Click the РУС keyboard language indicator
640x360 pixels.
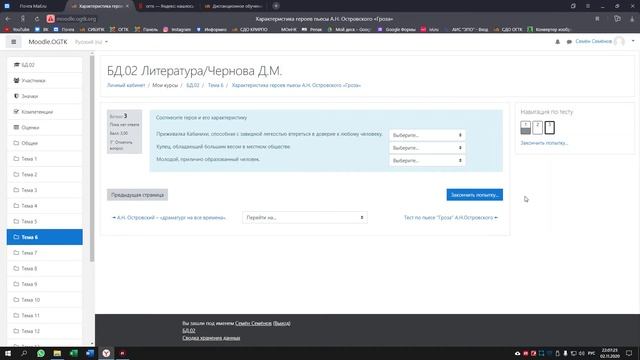pos(591,353)
